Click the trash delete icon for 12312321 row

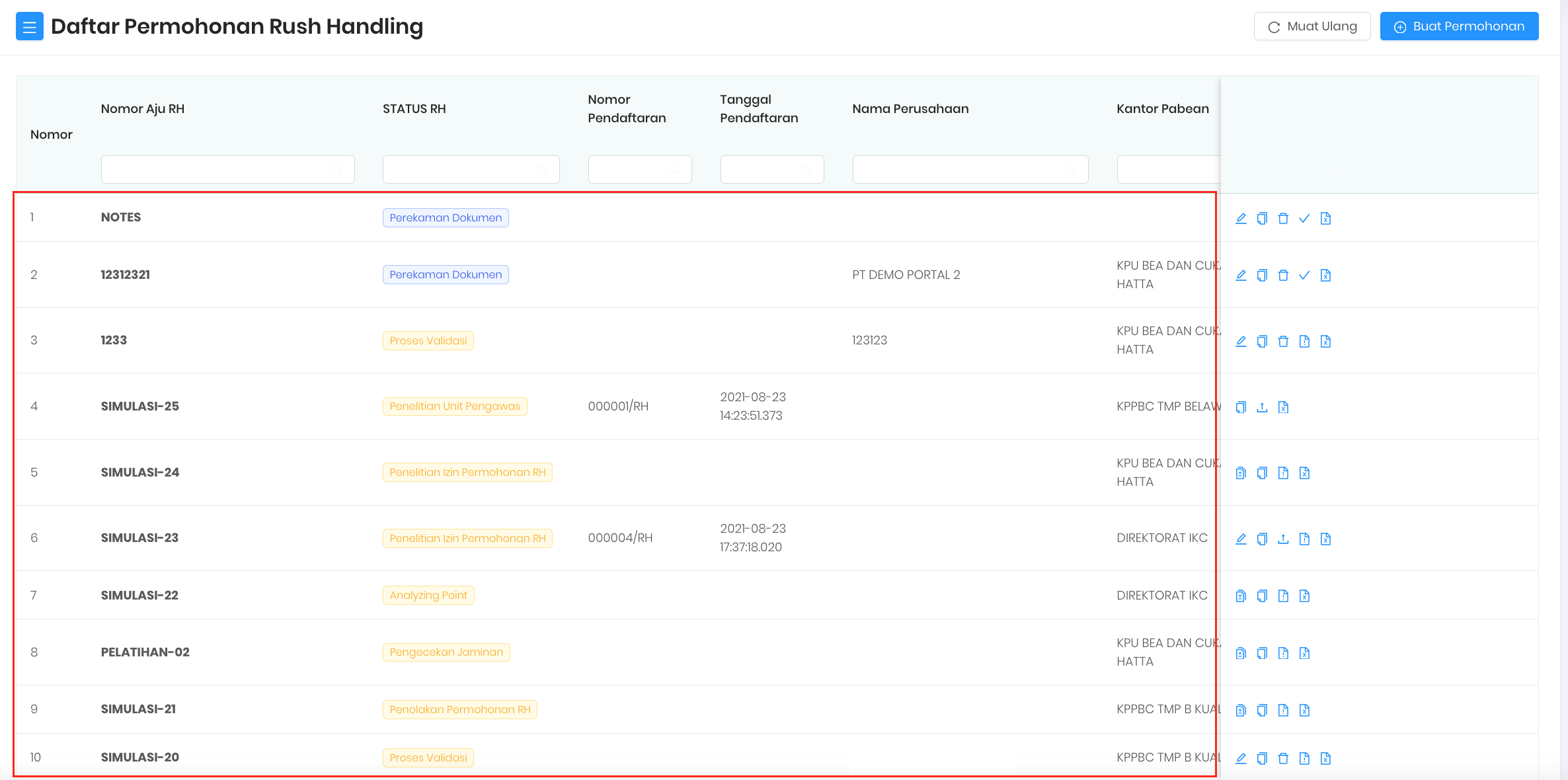[x=1283, y=275]
